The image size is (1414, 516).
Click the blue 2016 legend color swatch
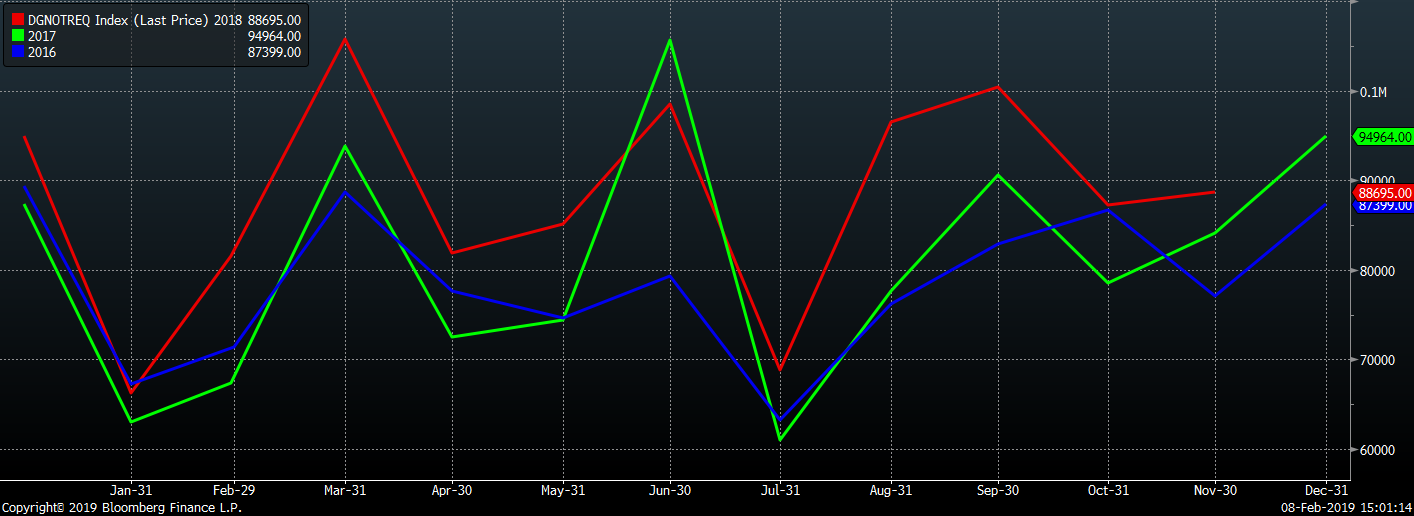pos(17,52)
